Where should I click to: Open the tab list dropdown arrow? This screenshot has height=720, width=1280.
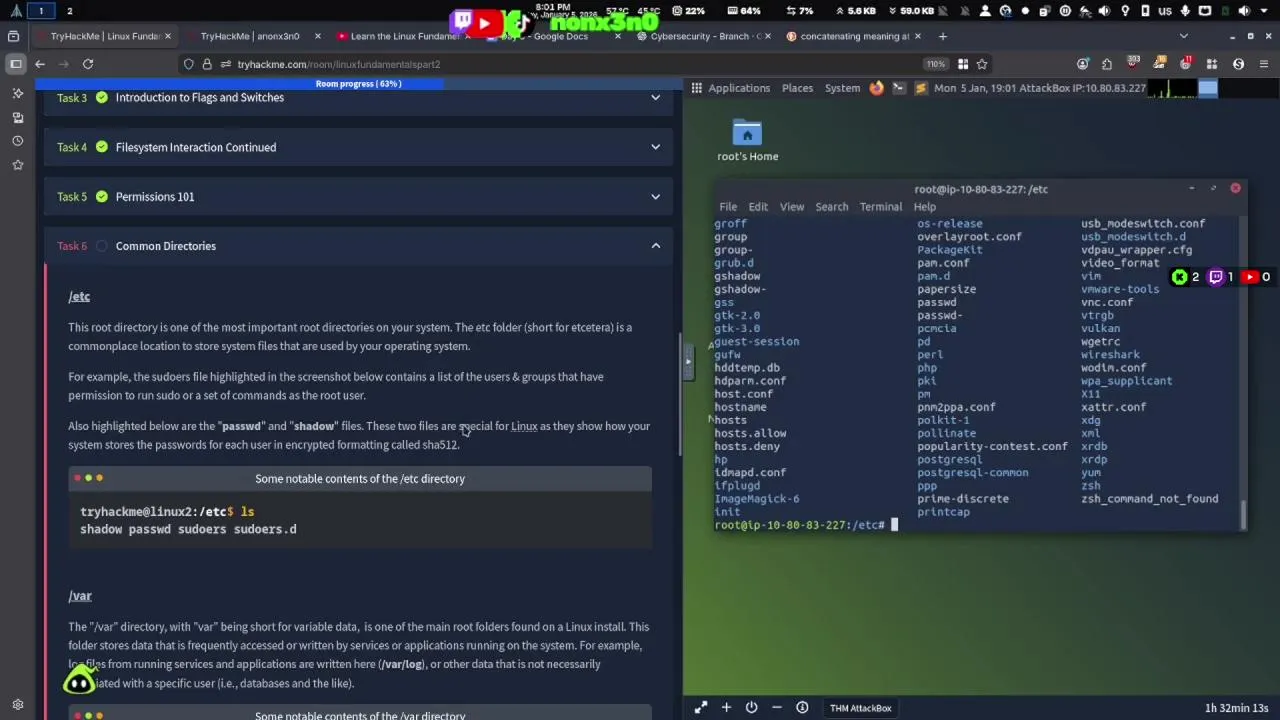coord(1184,36)
